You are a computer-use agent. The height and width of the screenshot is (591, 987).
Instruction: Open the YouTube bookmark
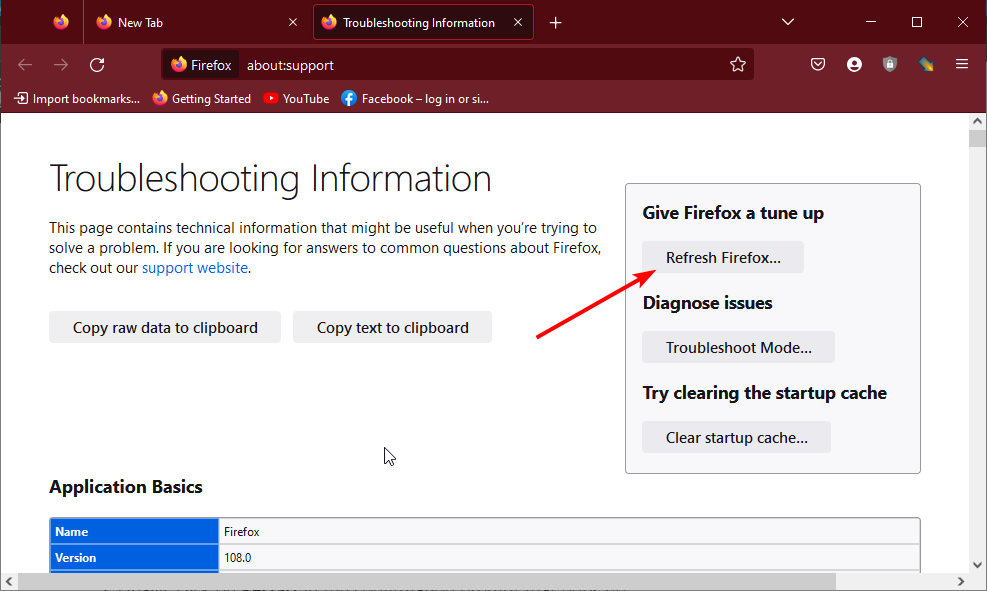tap(296, 99)
